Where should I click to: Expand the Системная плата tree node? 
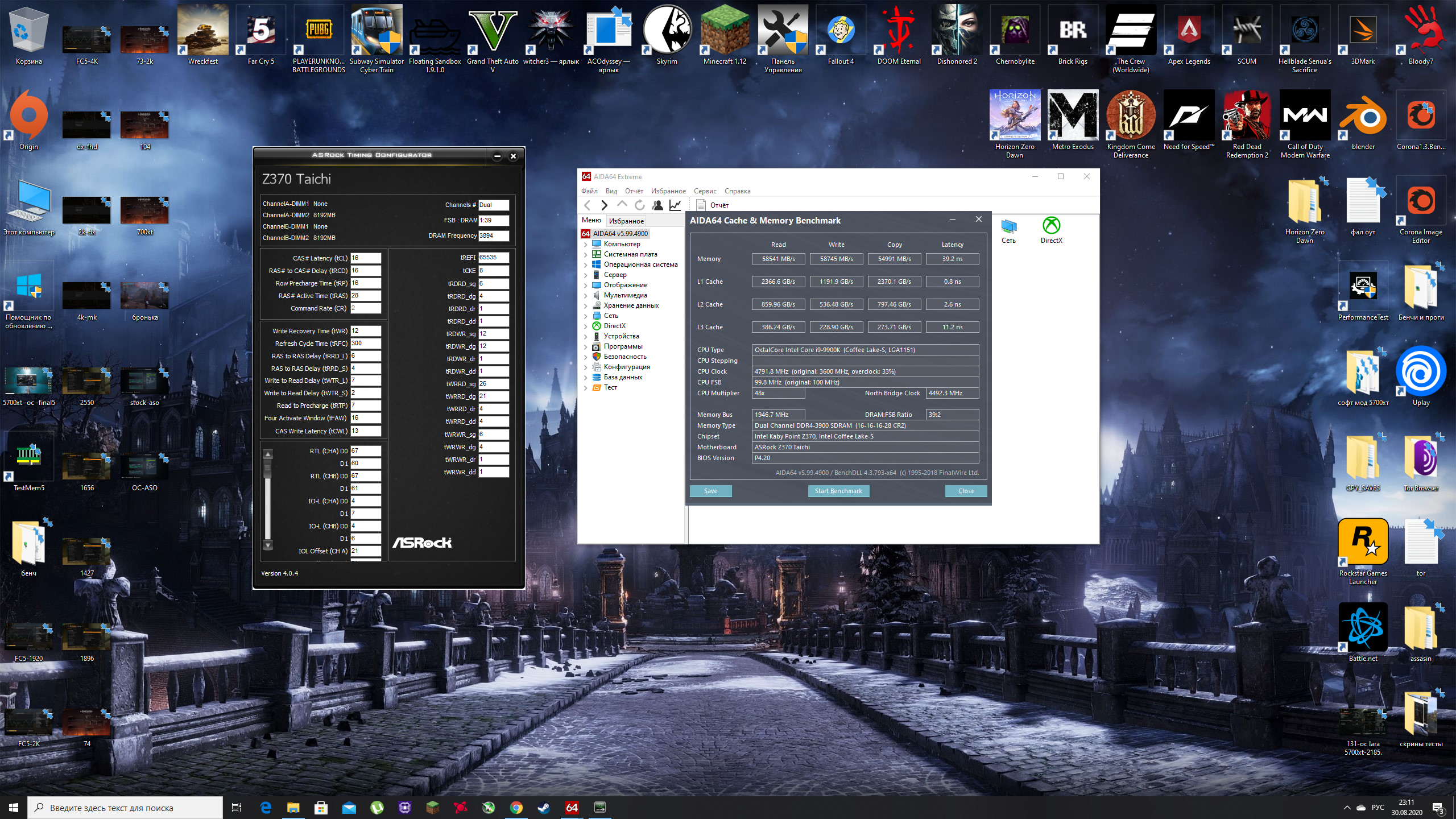[x=586, y=255]
